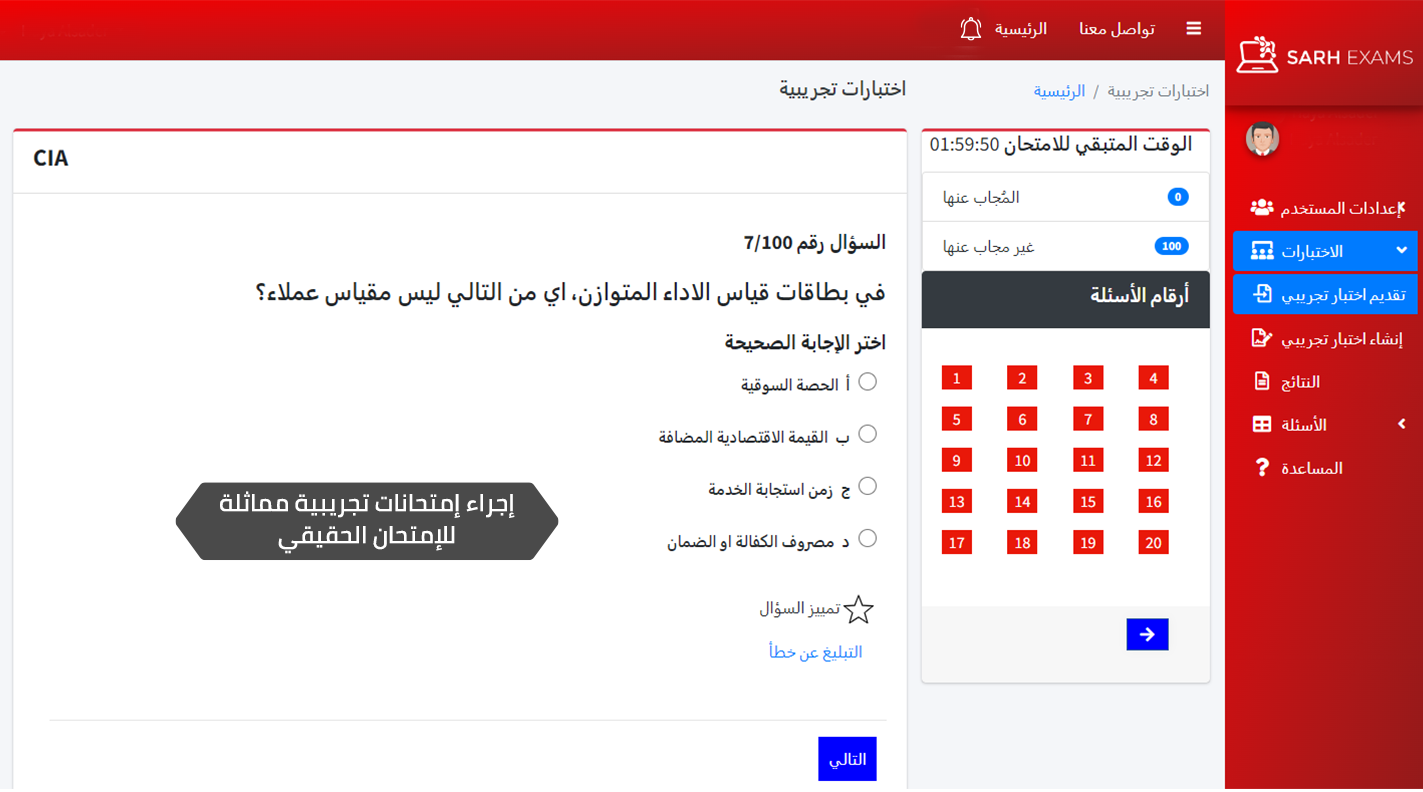This screenshot has width=1423, height=792.
Task: Choose answer د مصروف الكفالة او الضمان
Action: pos(867,538)
